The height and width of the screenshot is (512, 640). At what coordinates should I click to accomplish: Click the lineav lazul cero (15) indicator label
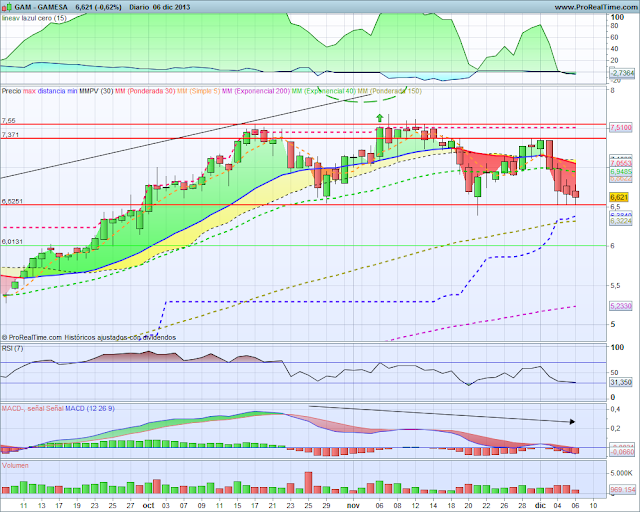pyautogui.click(x=34, y=18)
